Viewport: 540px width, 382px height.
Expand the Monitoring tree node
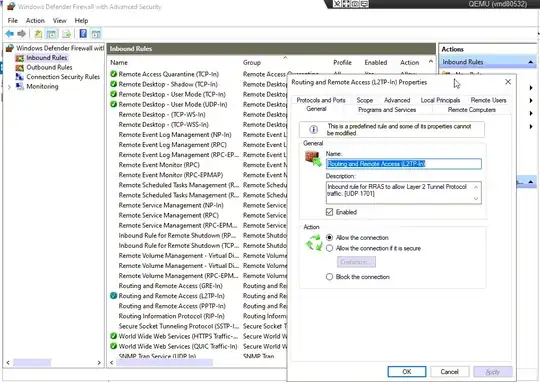tap(9, 87)
